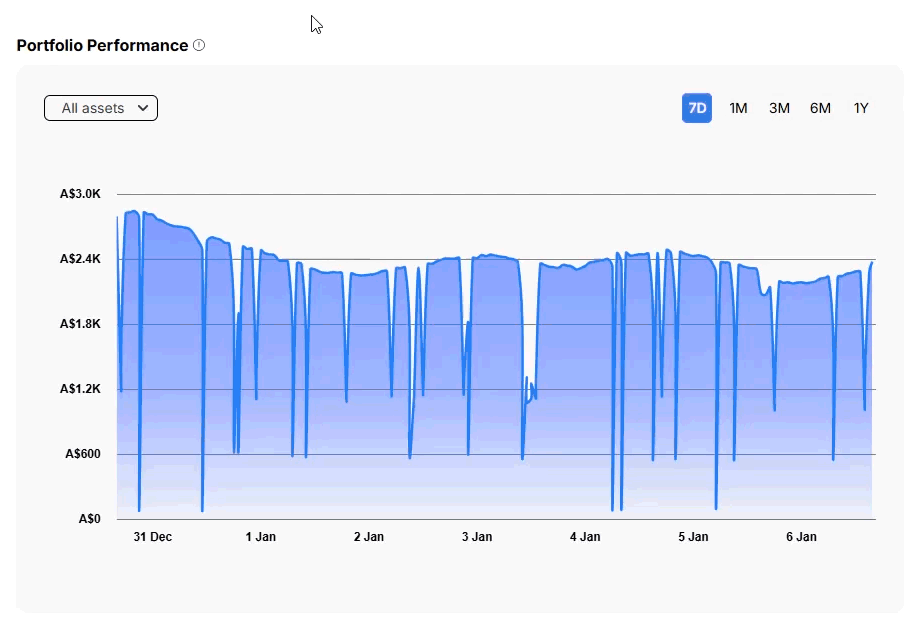Choose the 6M time range
Screen dimensions: 920x630
[820, 108]
